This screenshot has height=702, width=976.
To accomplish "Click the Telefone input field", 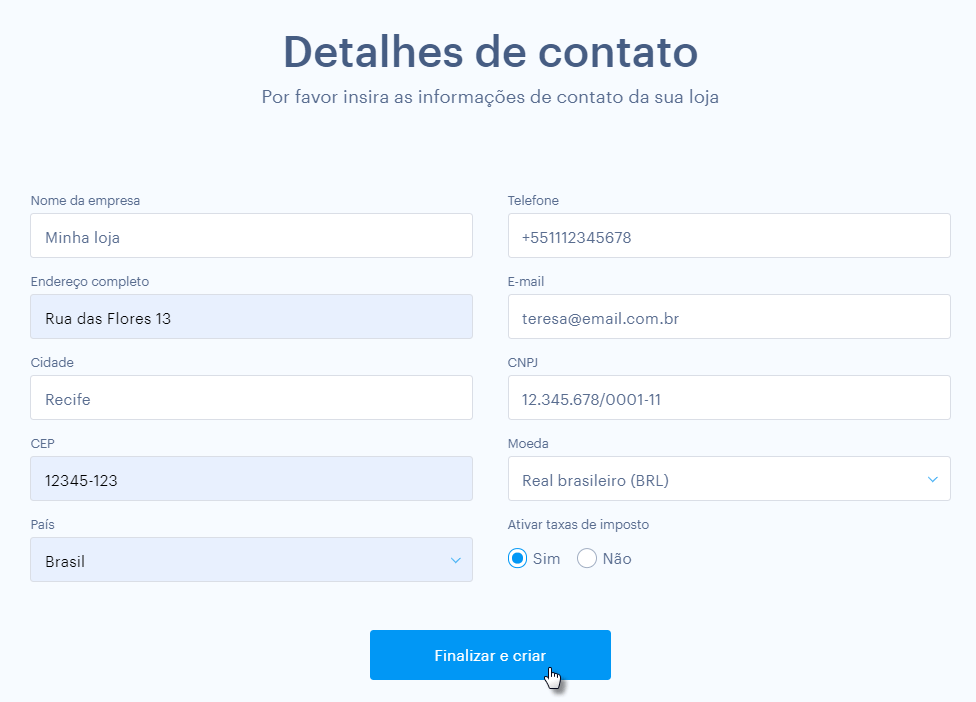I will [729, 236].
